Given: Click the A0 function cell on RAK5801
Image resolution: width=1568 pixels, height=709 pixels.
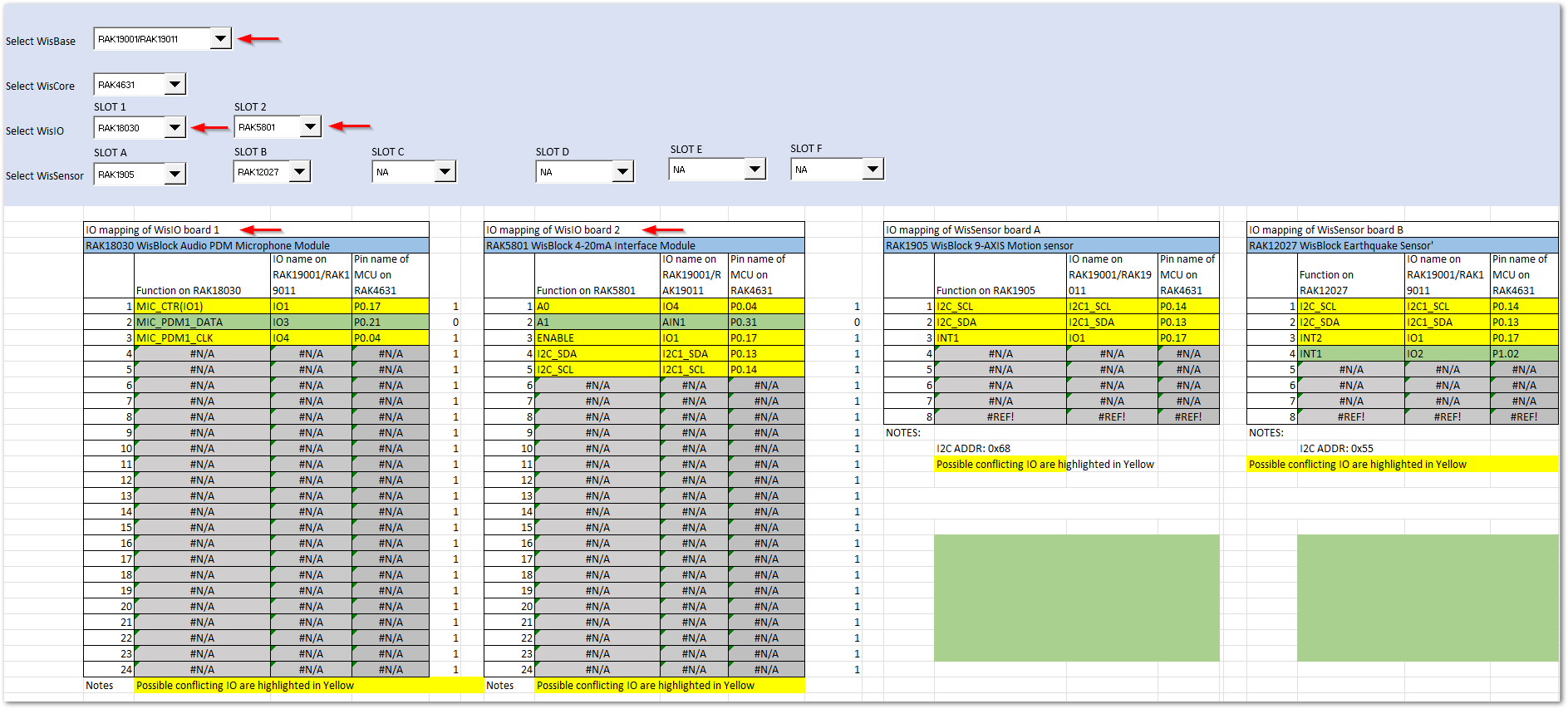Looking at the screenshot, I should tap(597, 306).
